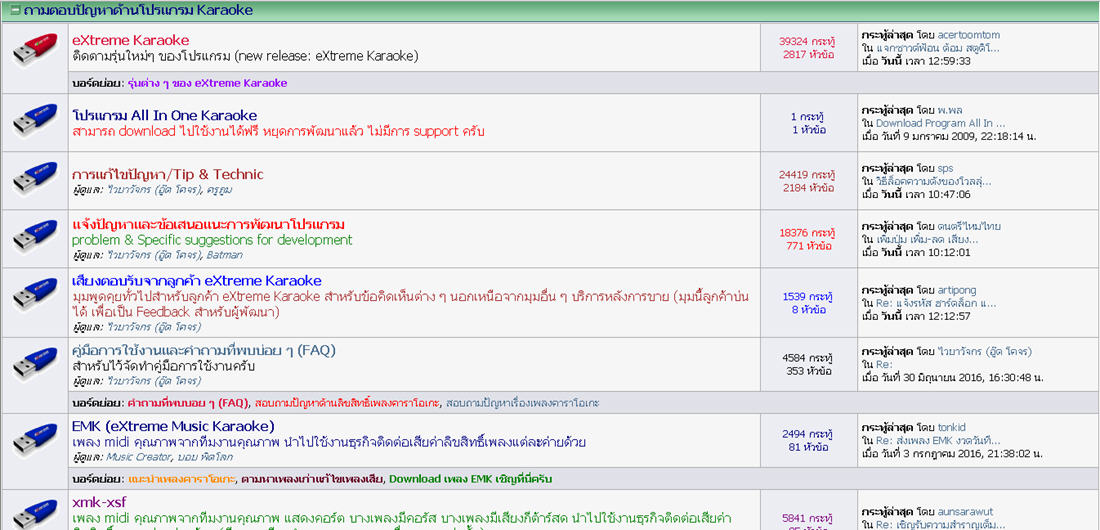1100x530 pixels.
Task: Click the USB icon beside โปรแกรม All In One Karaoke
Action: click(34, 122)
